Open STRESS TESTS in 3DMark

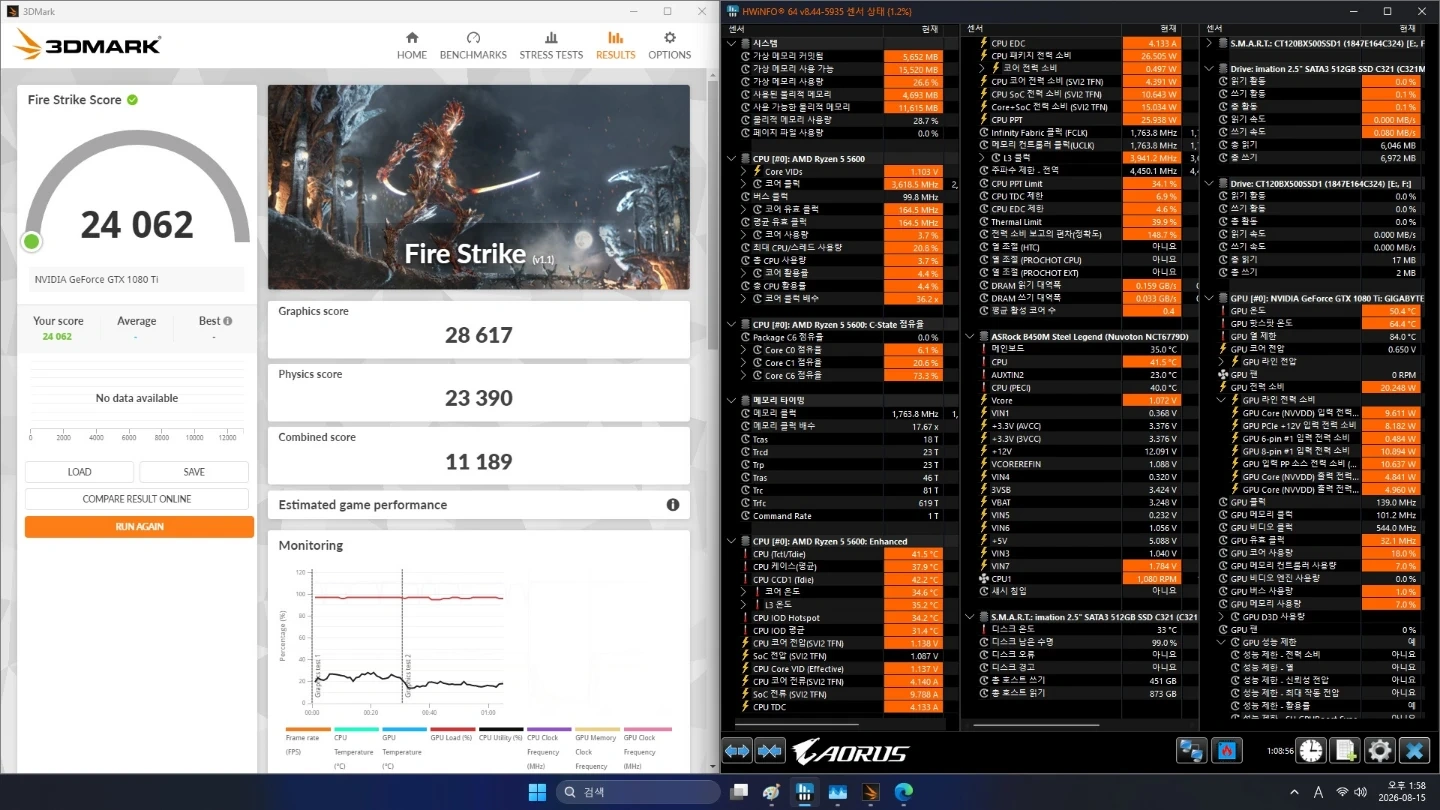(551, 45)
